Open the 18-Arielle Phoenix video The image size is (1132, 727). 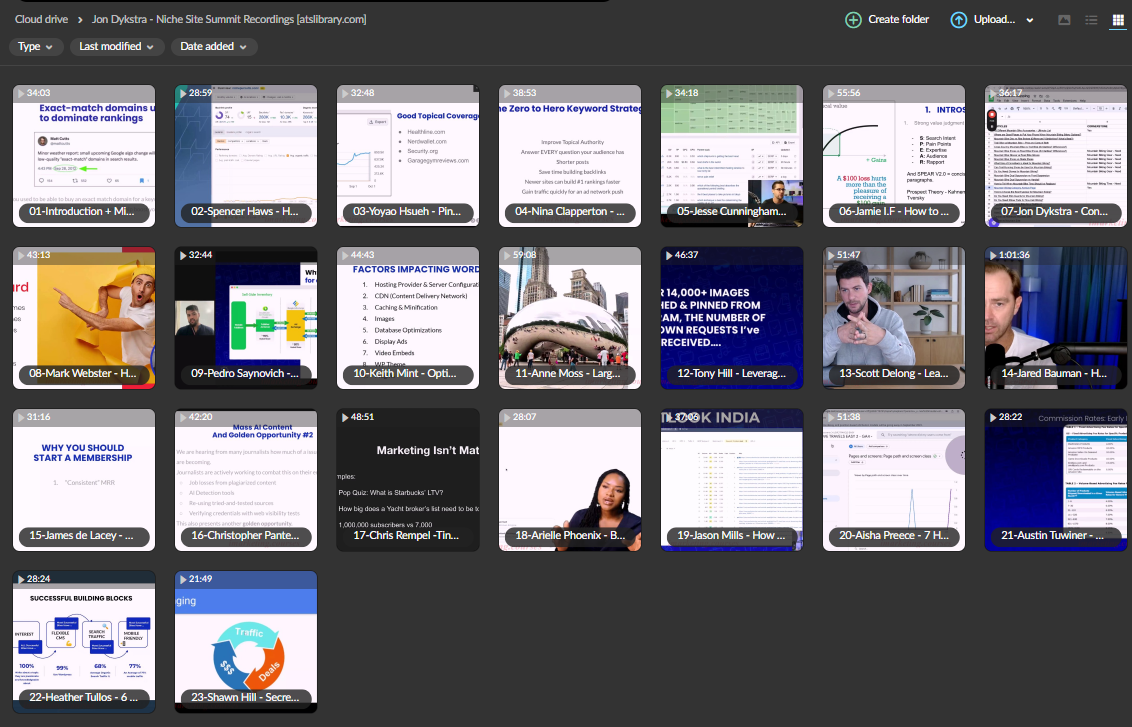click(570, 474)
